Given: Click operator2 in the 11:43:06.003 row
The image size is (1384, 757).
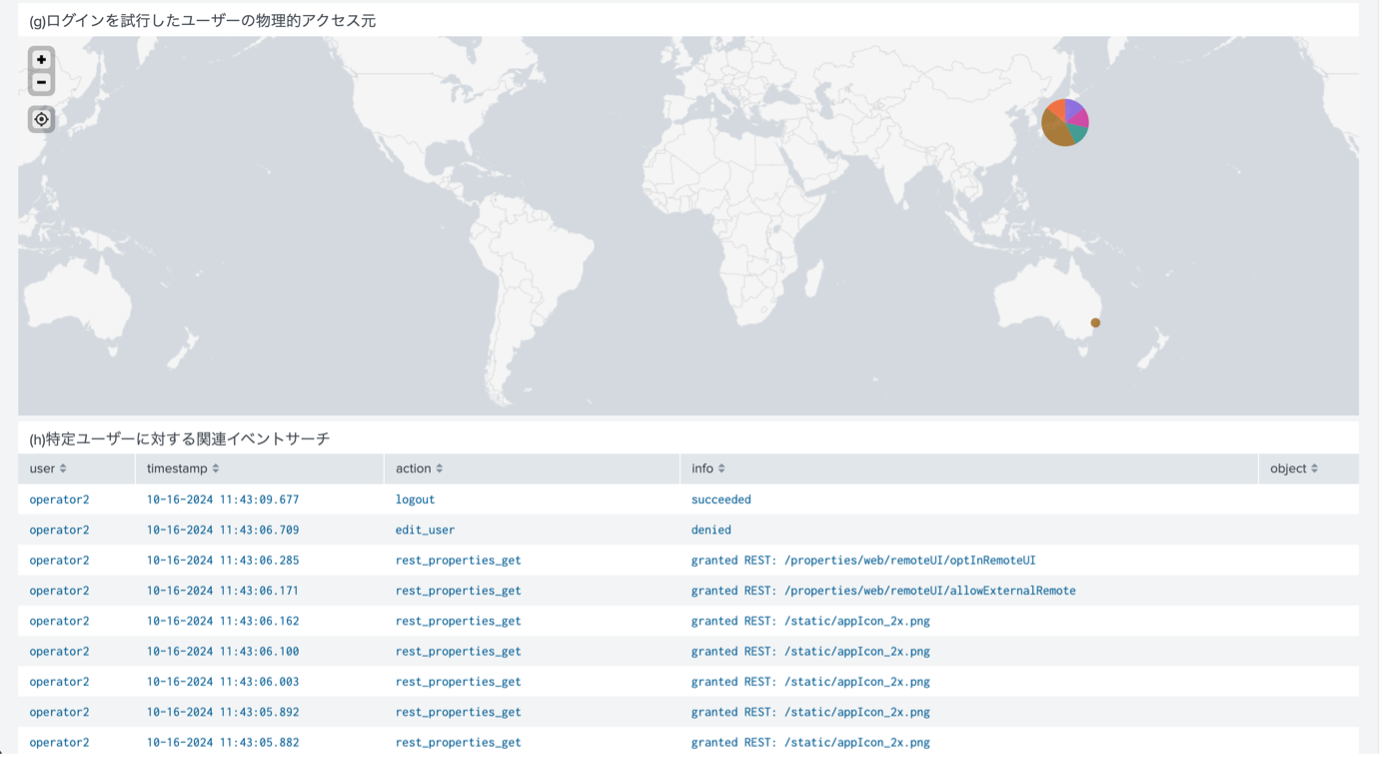Looking at the screenshot, I should (59, 682).
